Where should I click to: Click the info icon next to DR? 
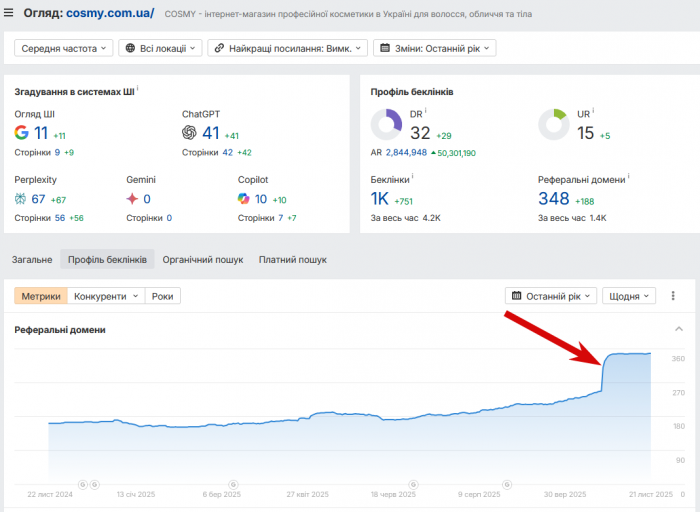(426, 110)
